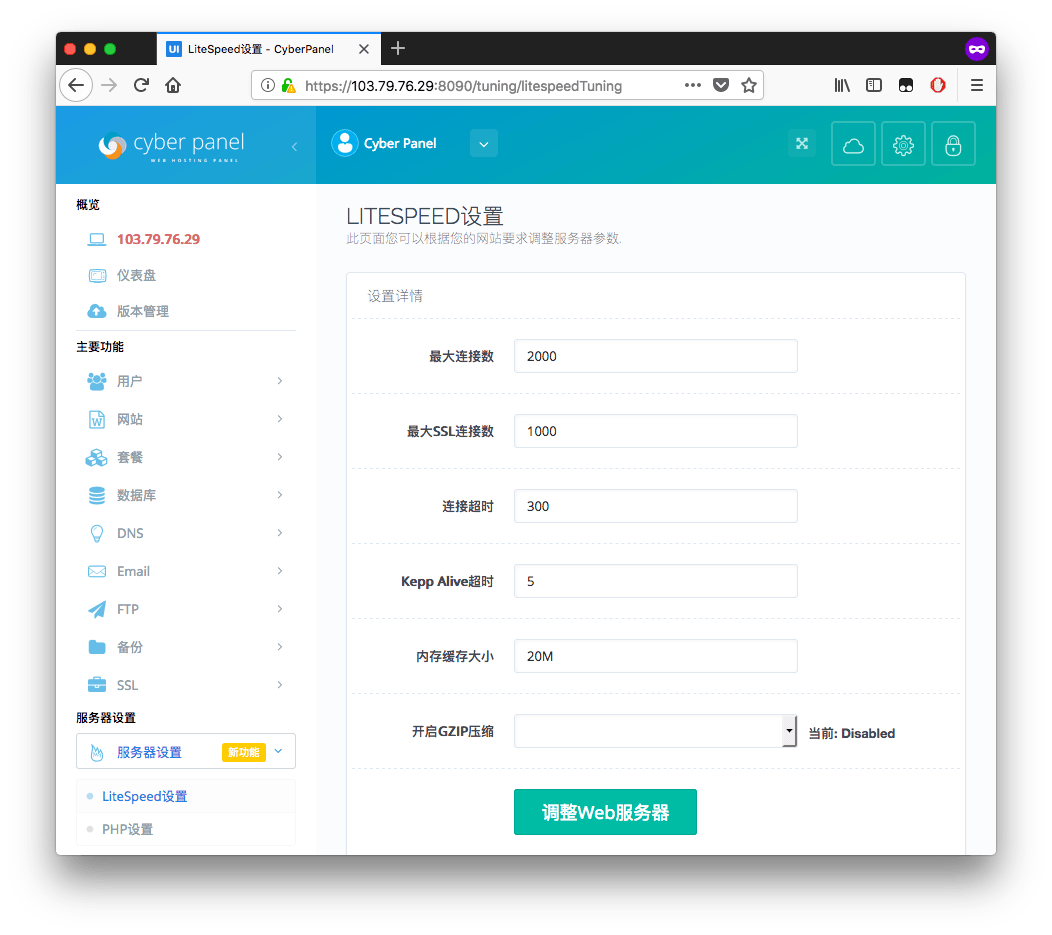Expand the 备份 menu
Viewport: 1052px width, 935px height.
186,647
